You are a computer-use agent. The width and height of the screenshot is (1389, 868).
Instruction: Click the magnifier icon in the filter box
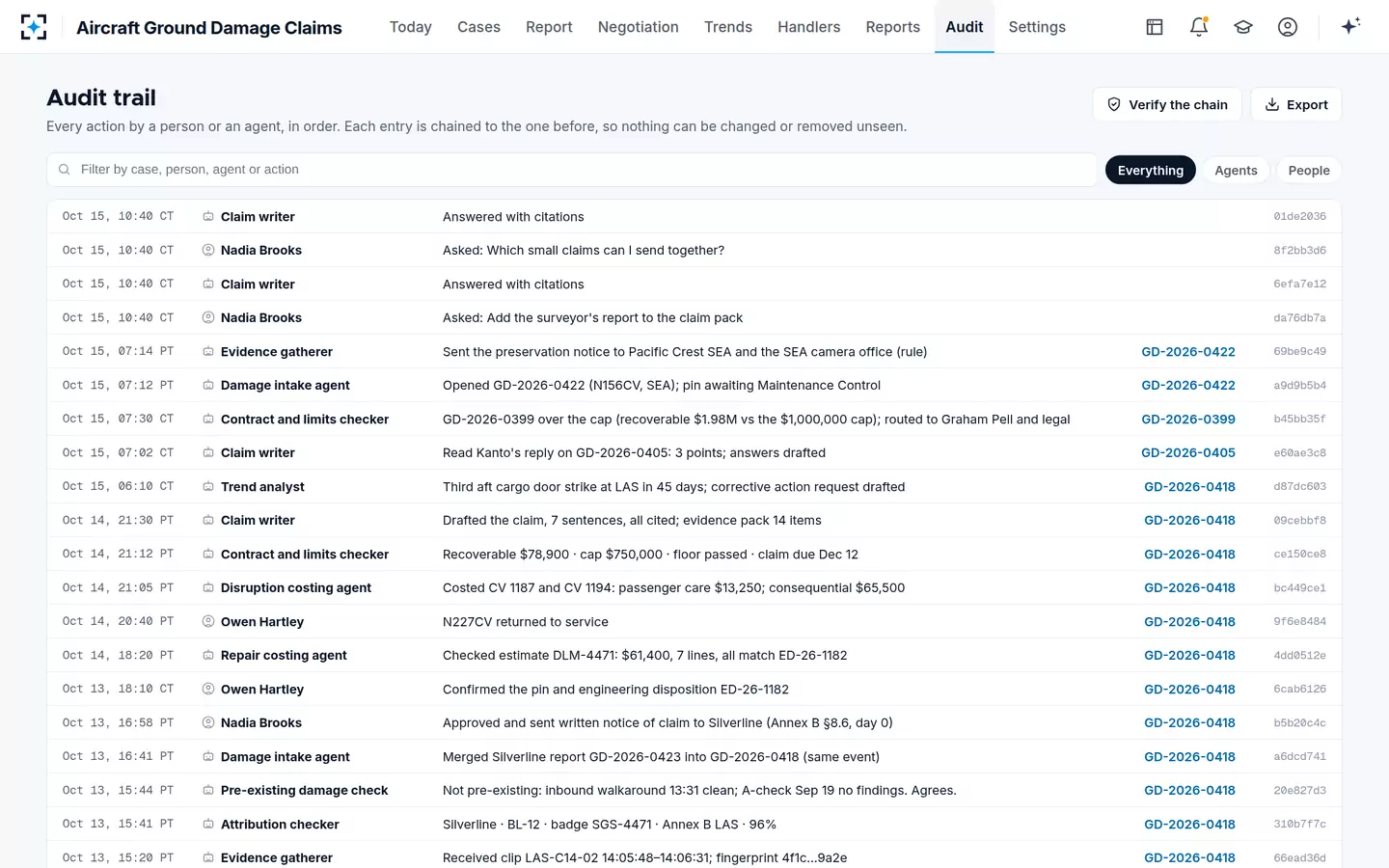click(x=65, y=170)
